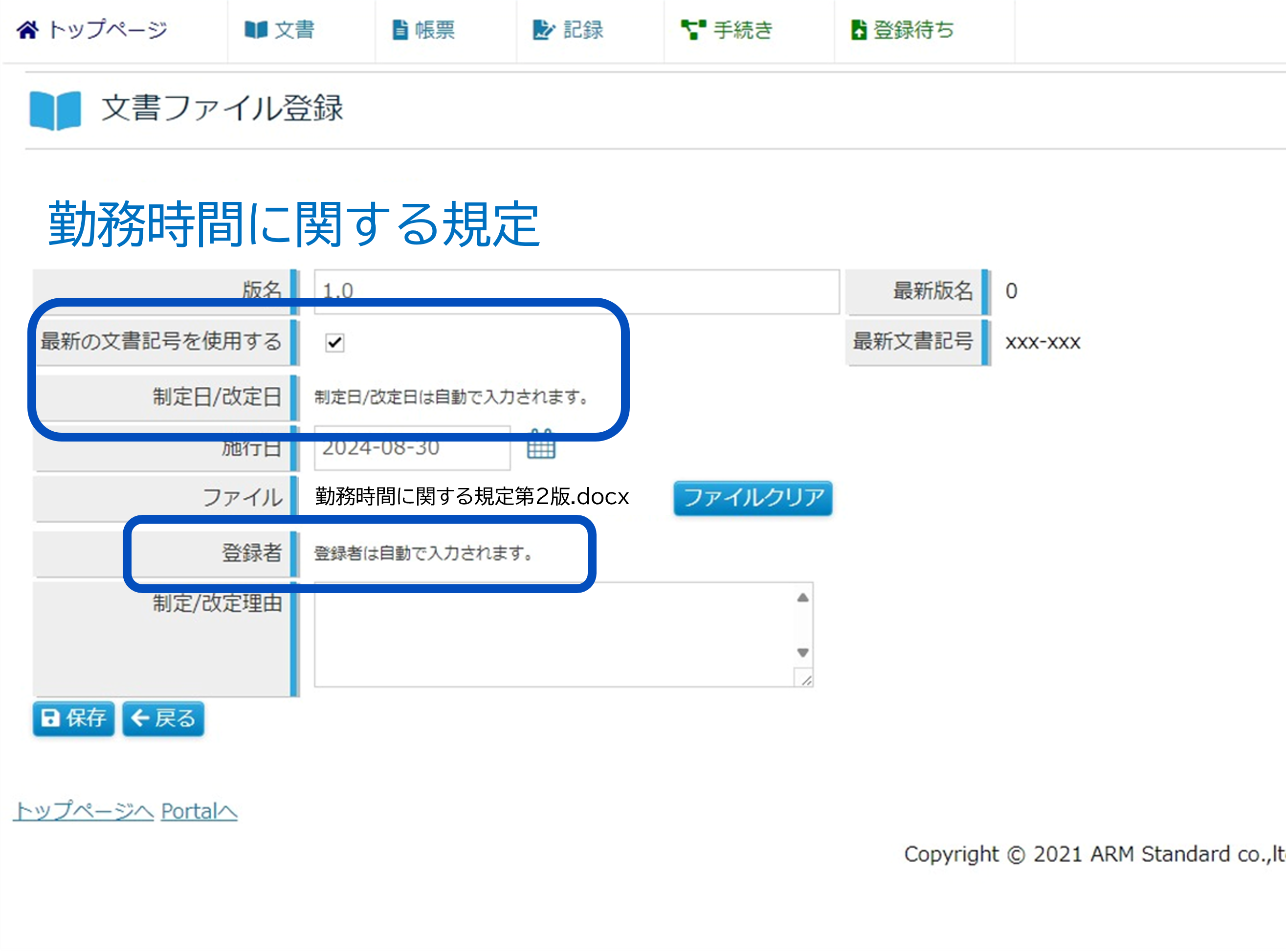Click the 戻る back button

163,719
